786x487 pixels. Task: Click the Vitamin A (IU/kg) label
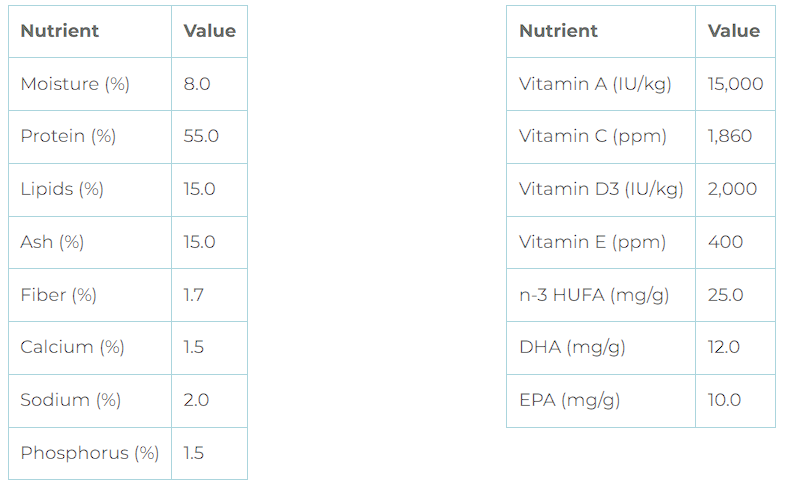595,84
